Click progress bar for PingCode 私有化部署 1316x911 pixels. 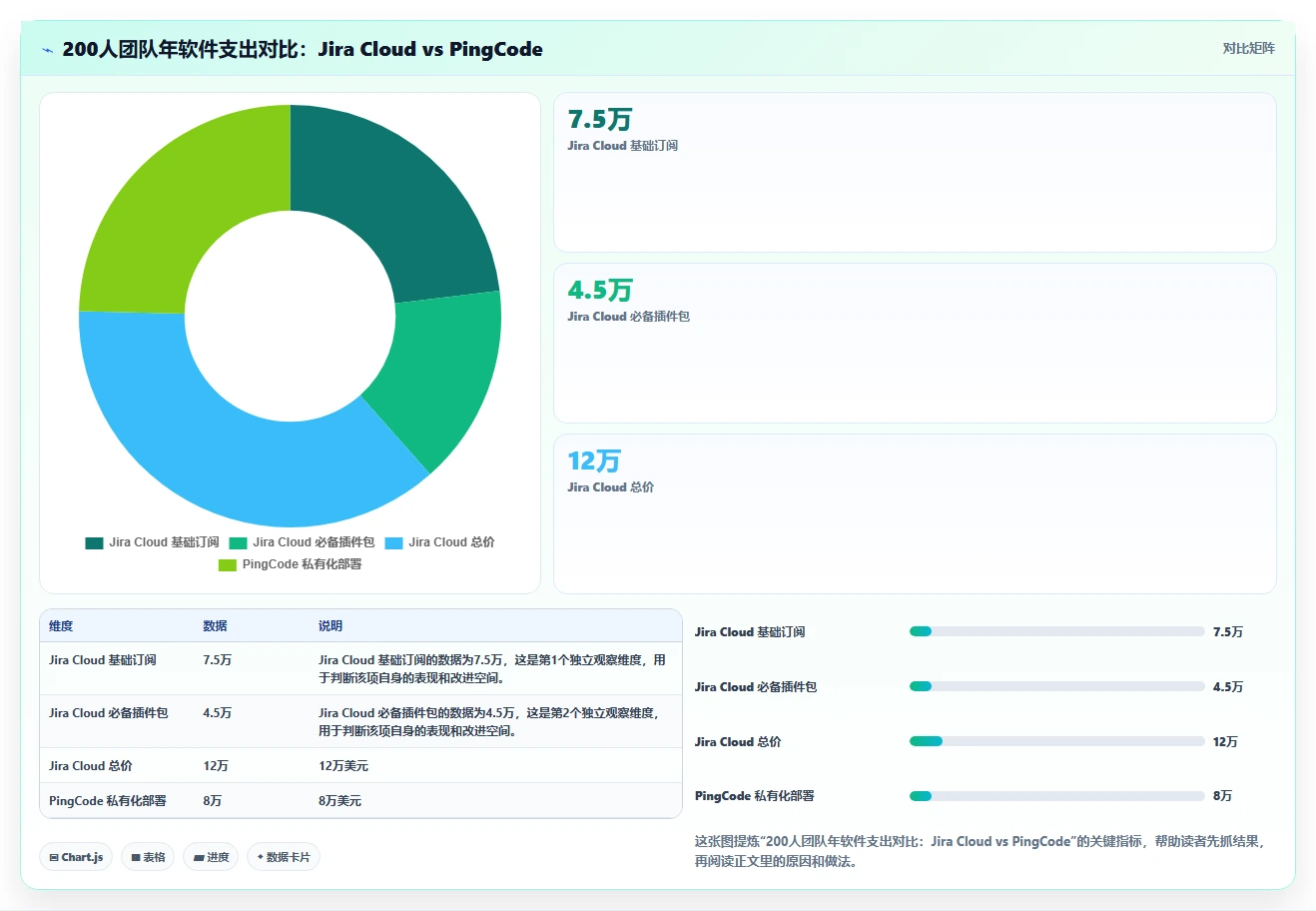pyautogui.click(x=1056, y=796)
